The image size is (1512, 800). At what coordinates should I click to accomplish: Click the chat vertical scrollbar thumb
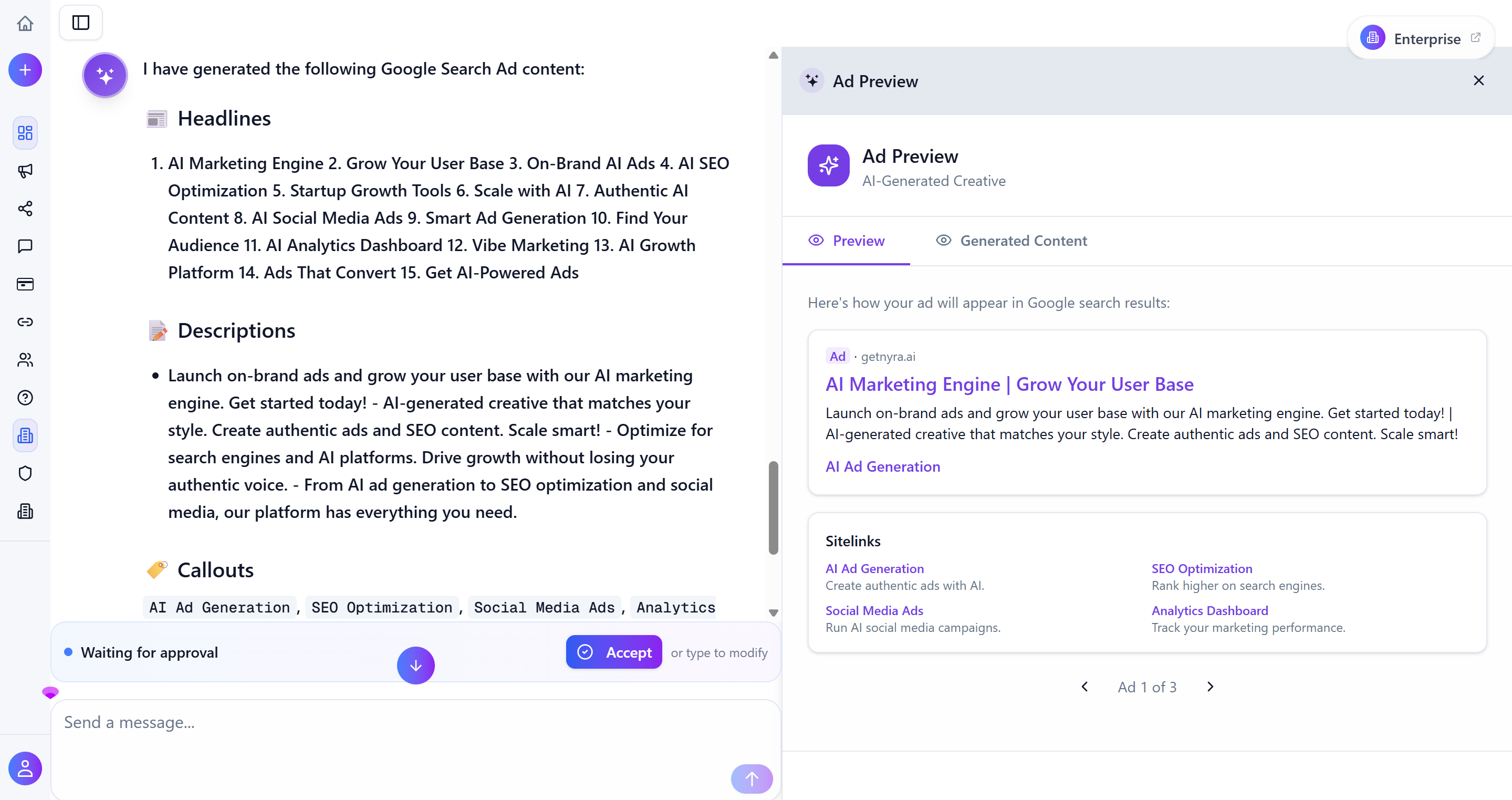click(x=773, y=507)
